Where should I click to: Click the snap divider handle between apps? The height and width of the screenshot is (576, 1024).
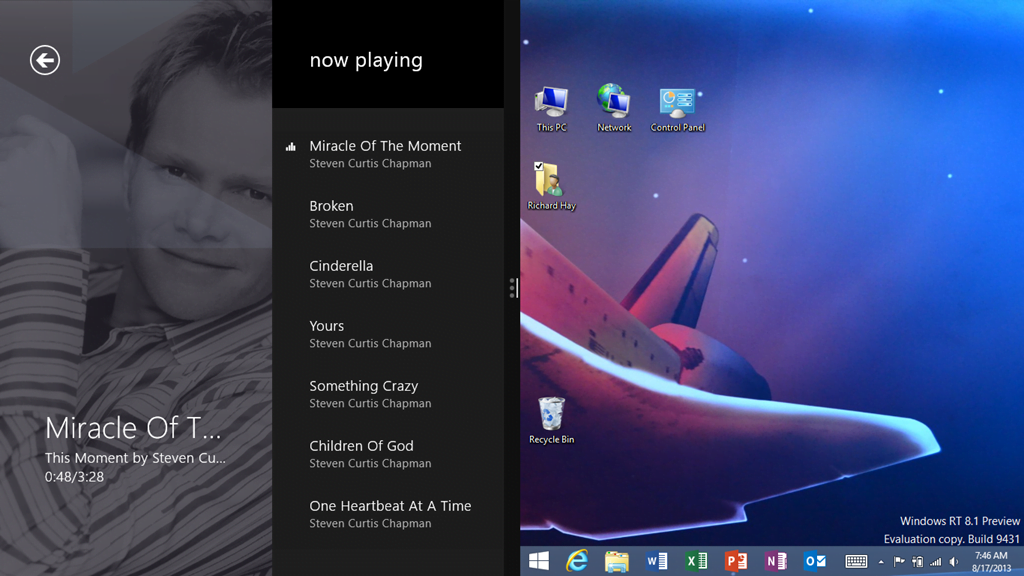coord(512,288)
